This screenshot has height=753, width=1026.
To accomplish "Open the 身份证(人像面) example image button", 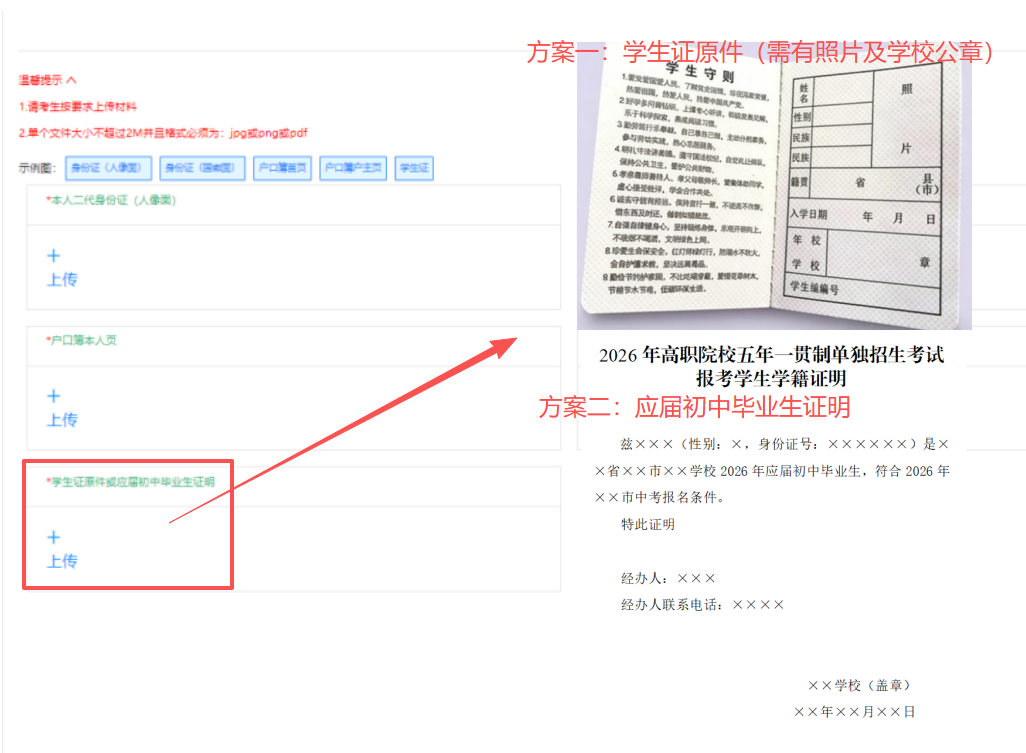I will click(108, 168).
